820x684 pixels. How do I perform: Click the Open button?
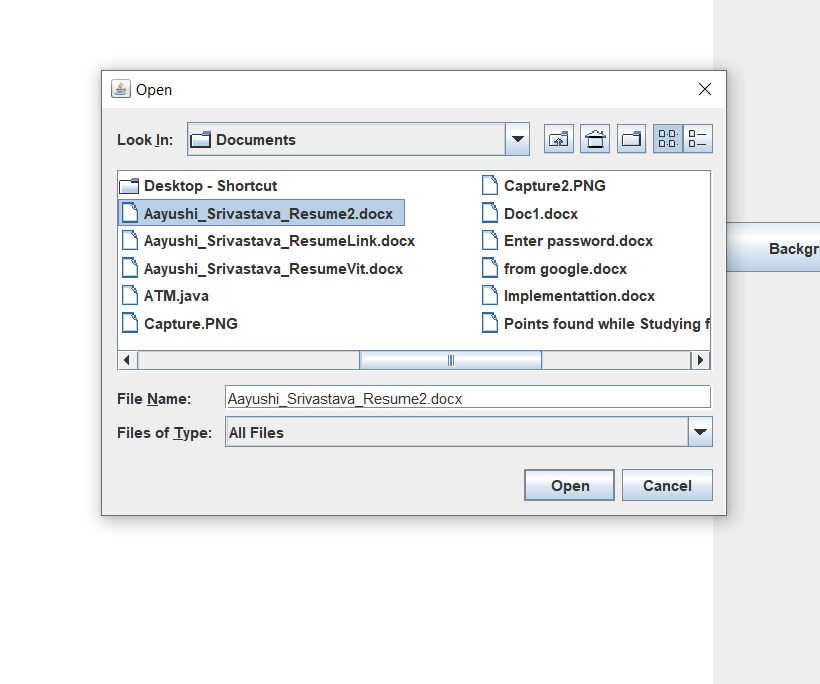(x=570, y=485)
